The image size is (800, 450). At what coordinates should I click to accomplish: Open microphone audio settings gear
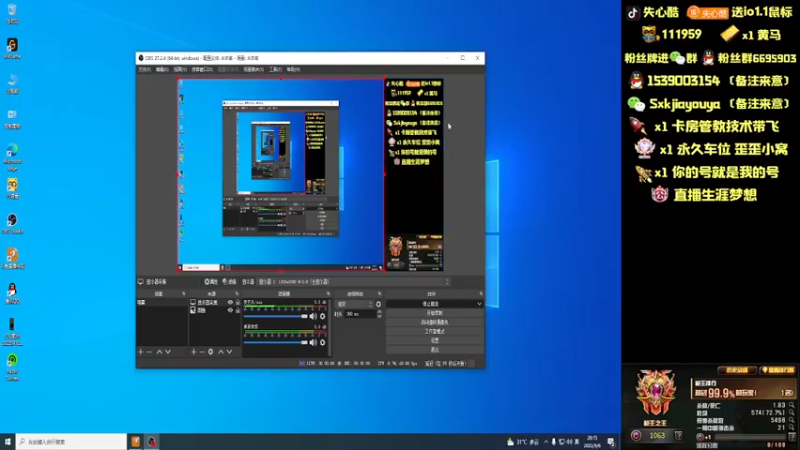322,316
